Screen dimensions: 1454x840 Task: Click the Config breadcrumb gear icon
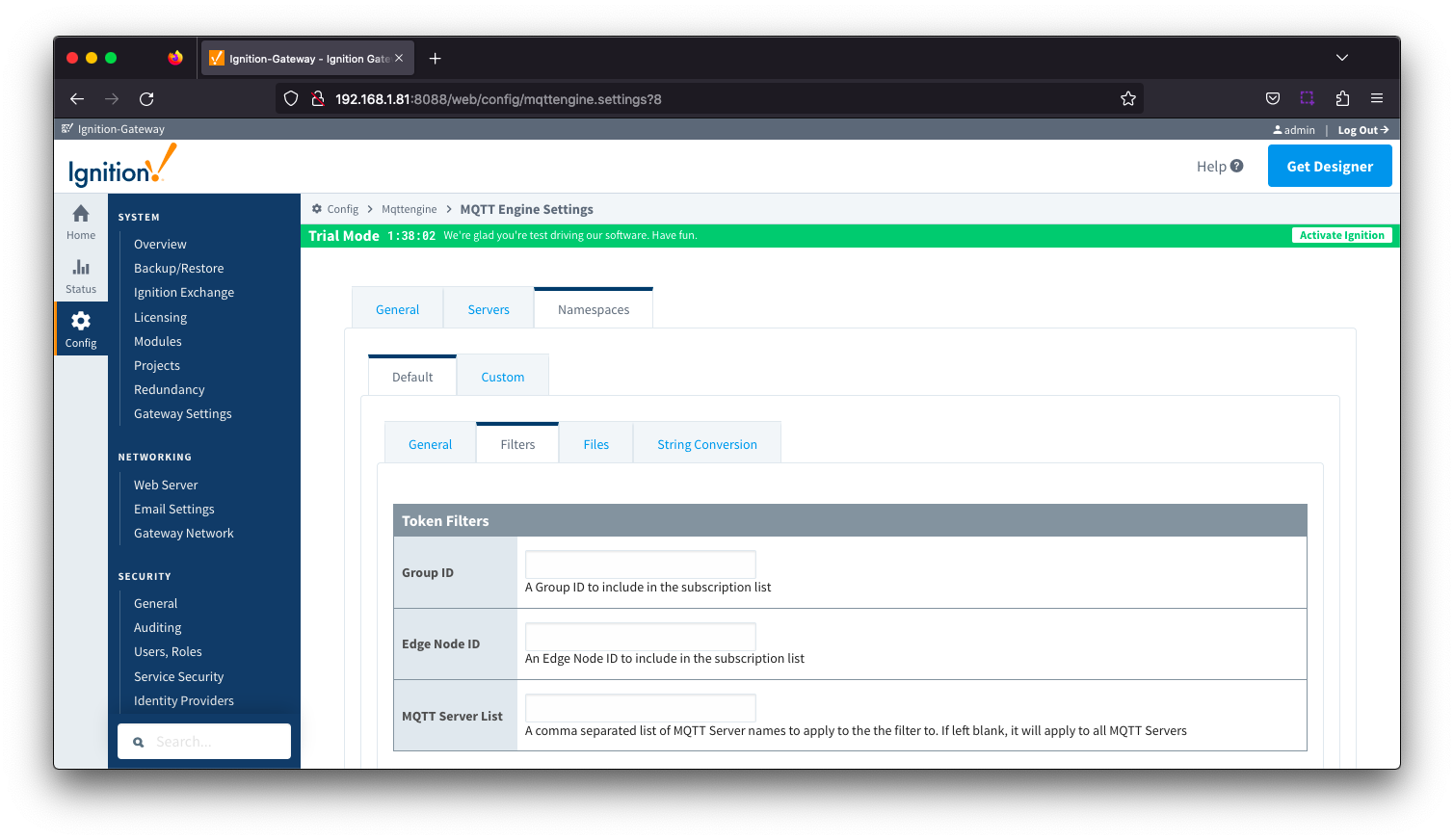click(x=317, y=209)
